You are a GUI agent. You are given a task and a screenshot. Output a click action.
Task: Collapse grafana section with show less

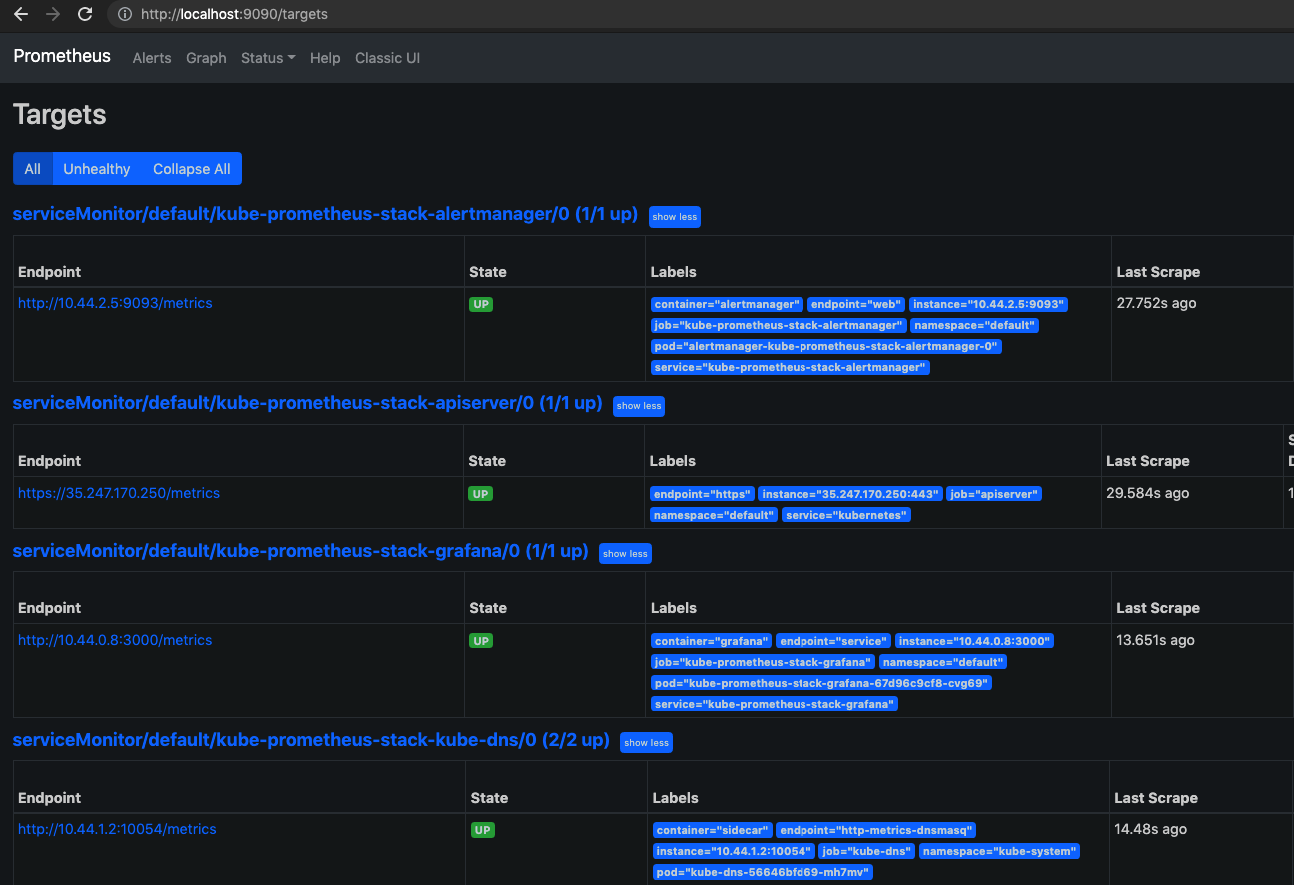pyautogui.click(x=625, y=553)
